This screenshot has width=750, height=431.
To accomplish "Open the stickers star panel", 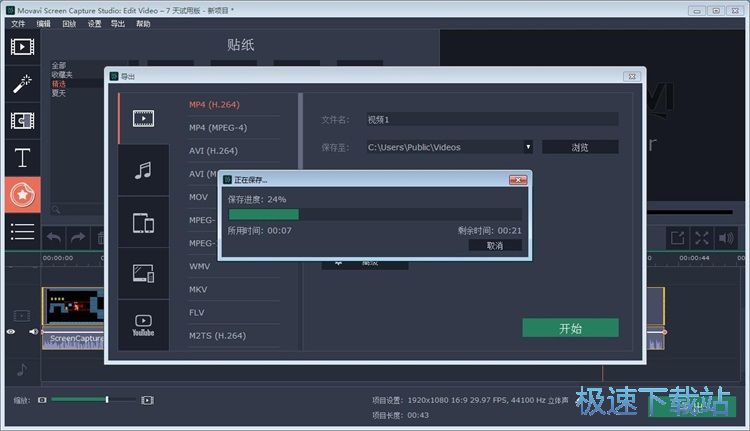I will pos(22,195).
